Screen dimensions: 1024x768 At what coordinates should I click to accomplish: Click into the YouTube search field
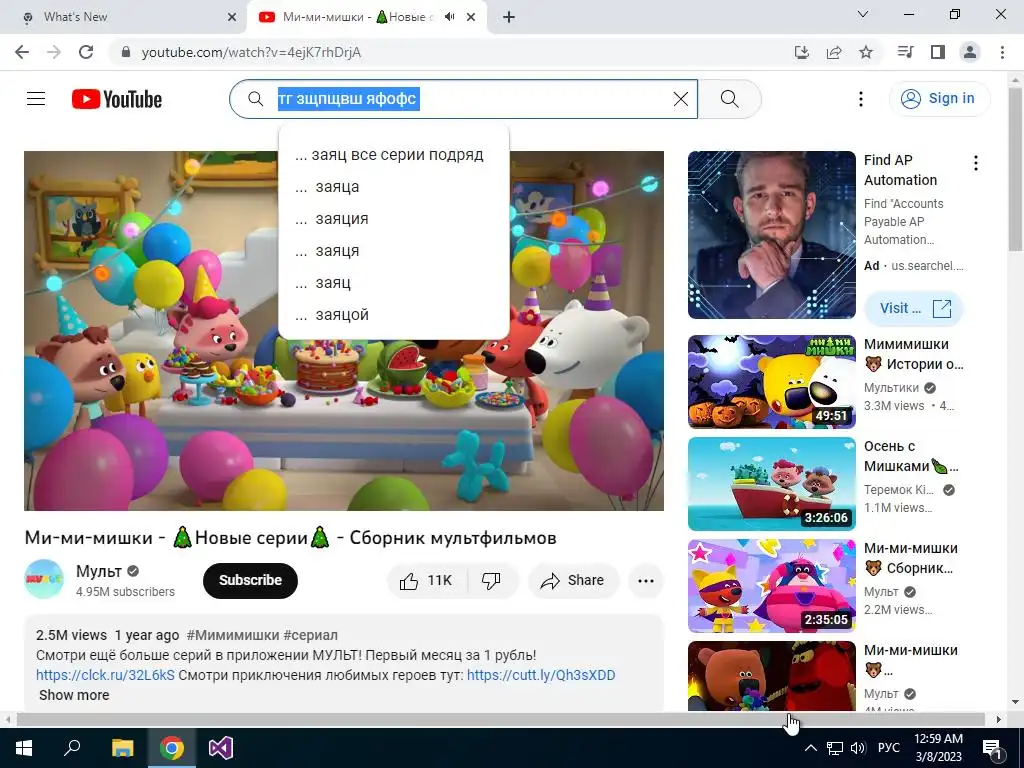[464, 99]
